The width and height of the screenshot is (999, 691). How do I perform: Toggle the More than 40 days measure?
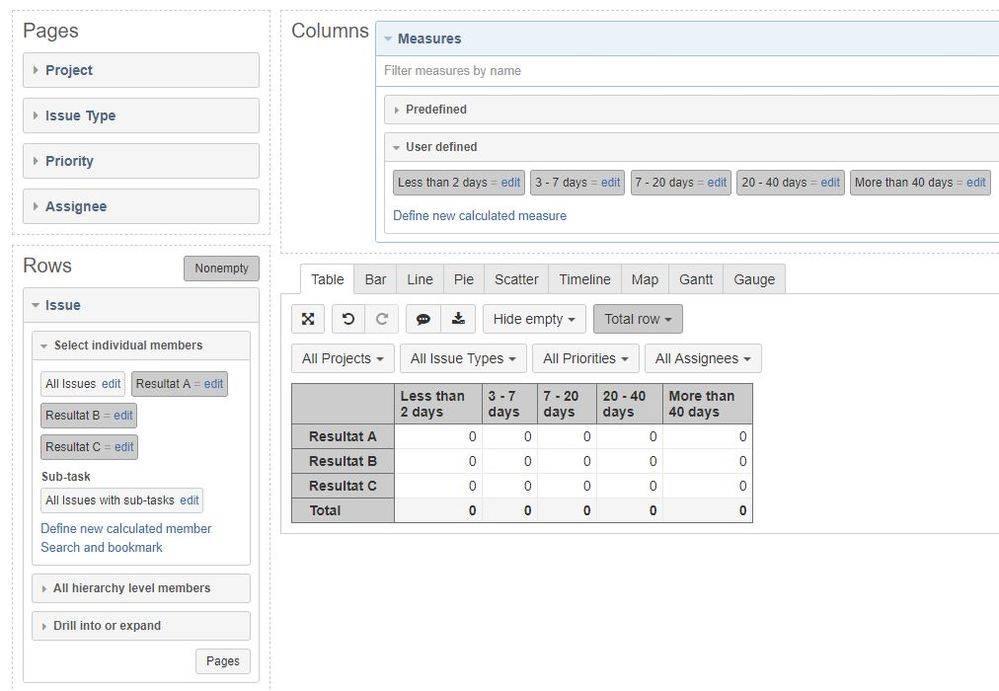[x=903, y=183]
